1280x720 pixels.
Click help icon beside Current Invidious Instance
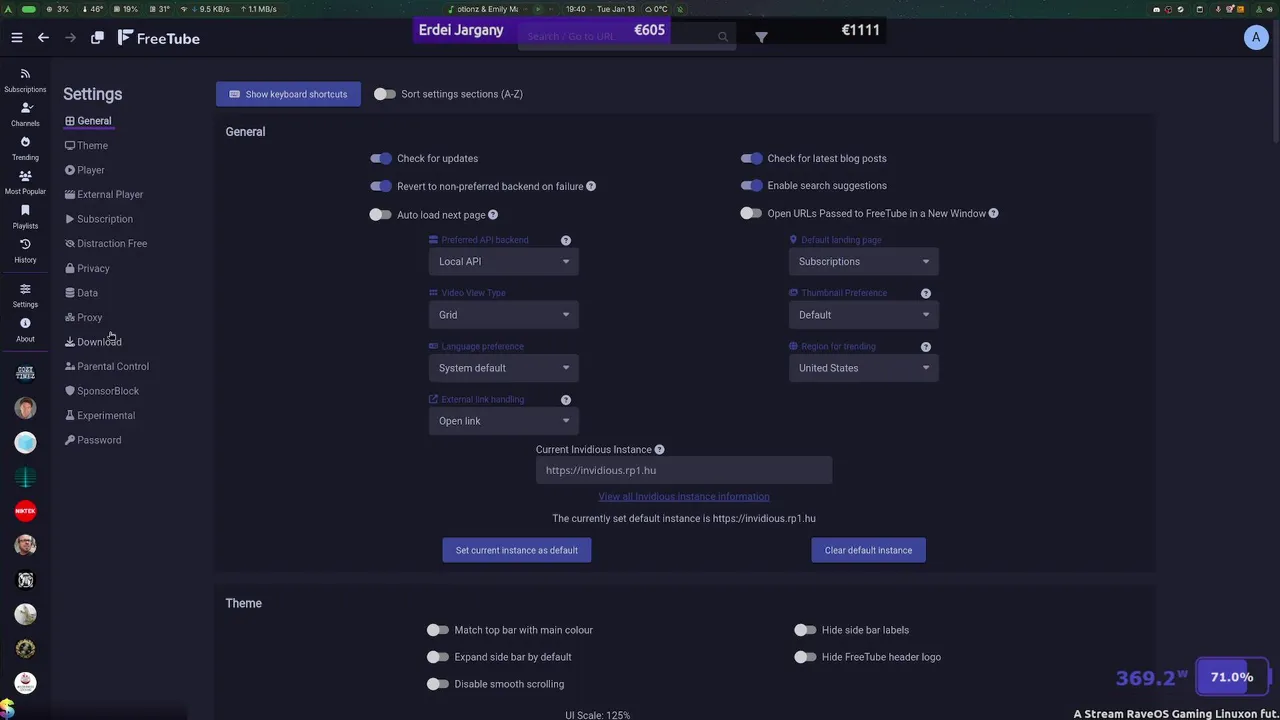click(659, 450)
